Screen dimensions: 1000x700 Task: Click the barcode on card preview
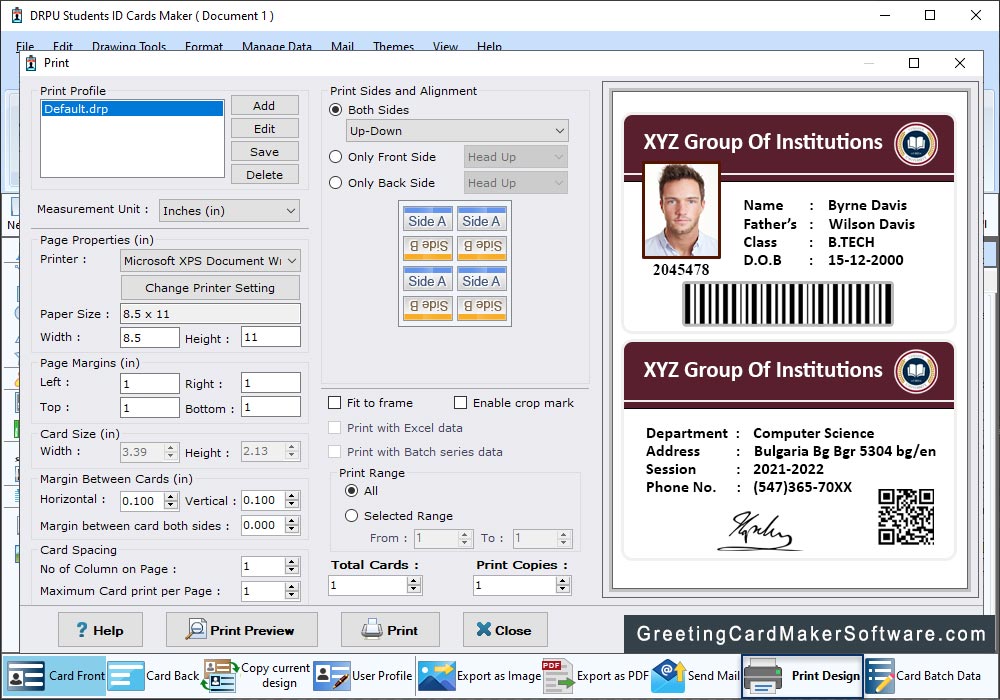tap(788, 304)
